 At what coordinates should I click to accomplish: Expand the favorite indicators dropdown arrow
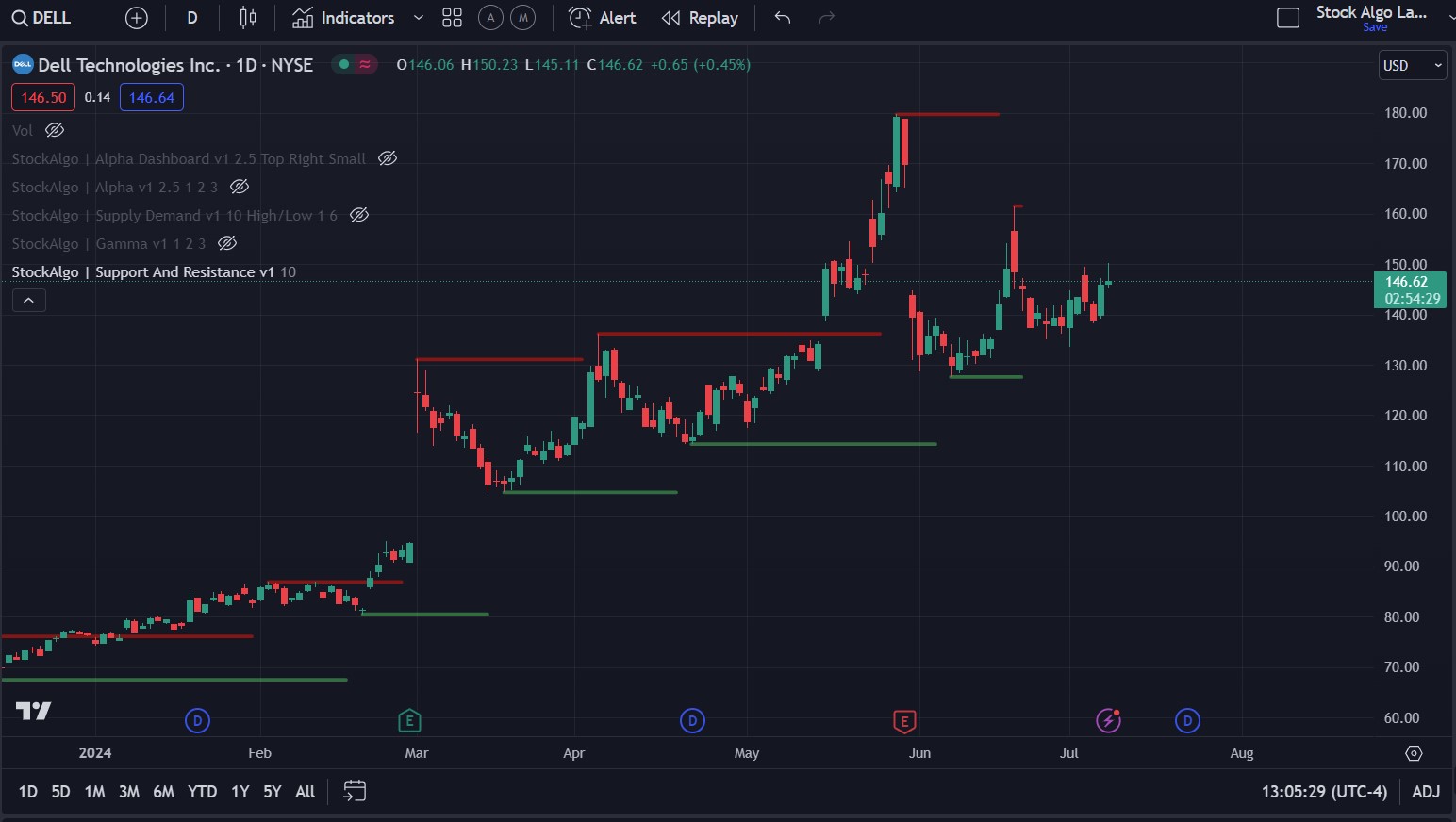[x=419, y=18]
